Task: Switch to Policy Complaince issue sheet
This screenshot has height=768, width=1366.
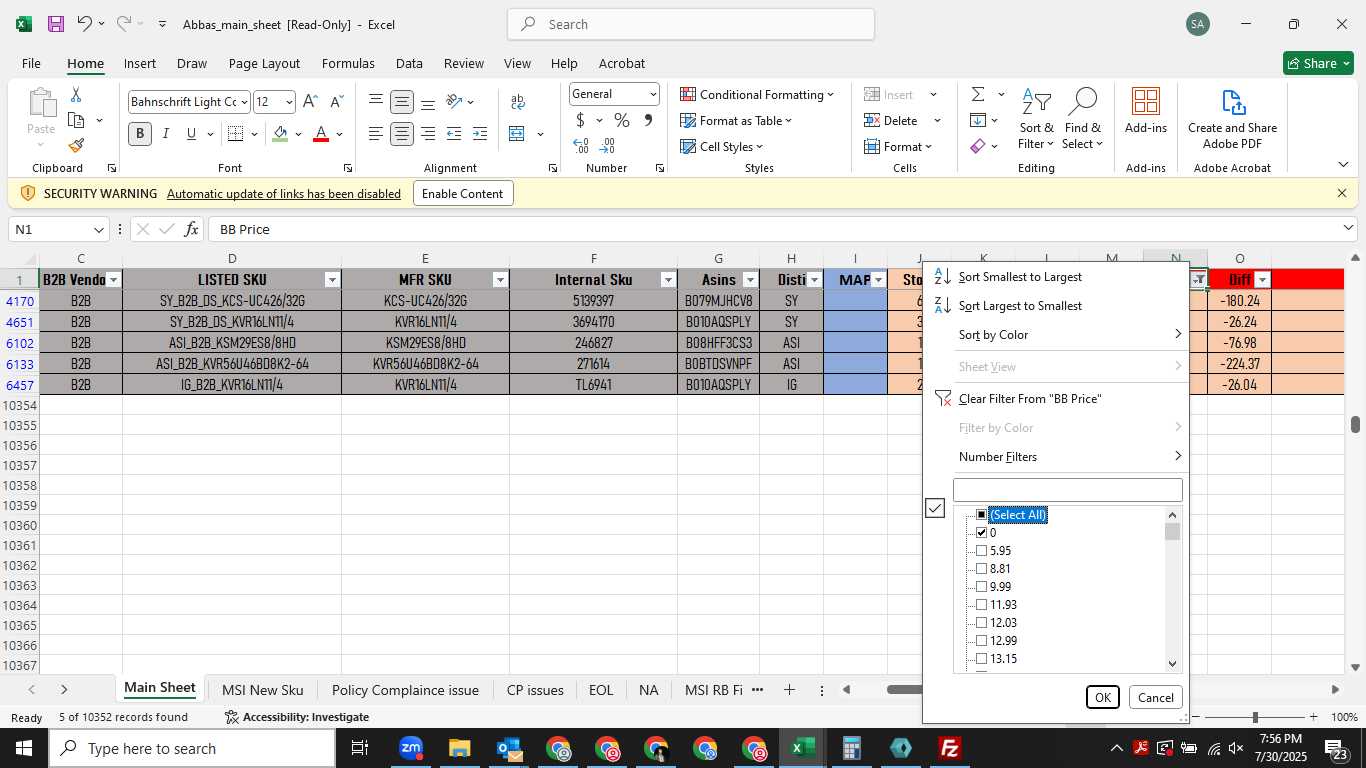Action: (x=405, y=690)
